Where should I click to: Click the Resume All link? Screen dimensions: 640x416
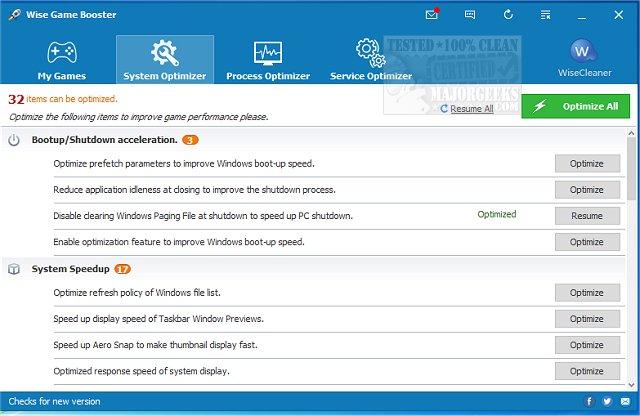coord(472,109)
